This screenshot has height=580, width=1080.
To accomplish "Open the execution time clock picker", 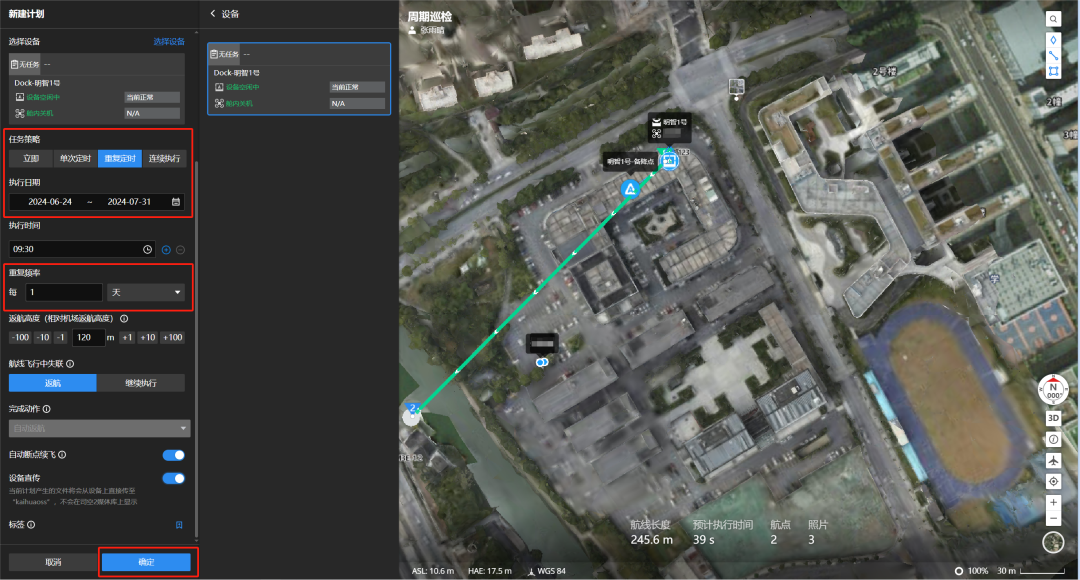I will pos(147,249).
